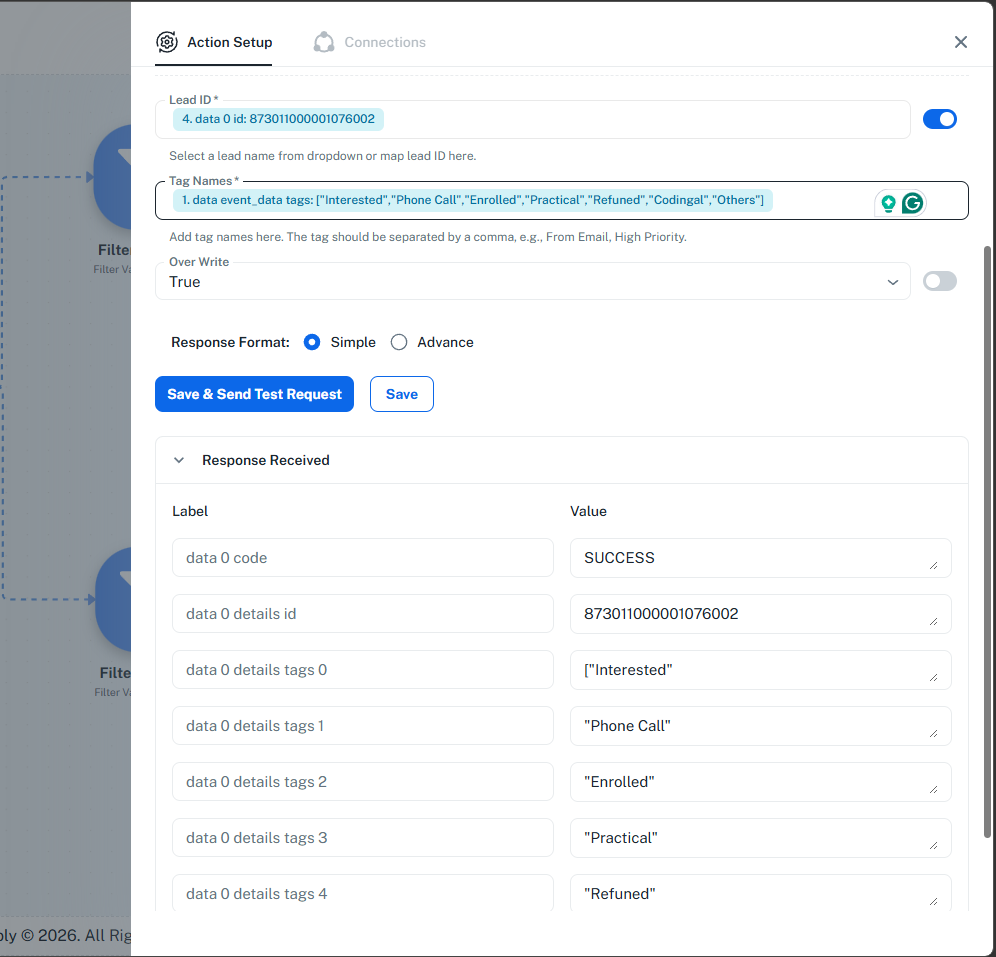This screenshot has width=996, height=957.
Task: Click the Connections tab icon
Action: (x=324, y=42)
